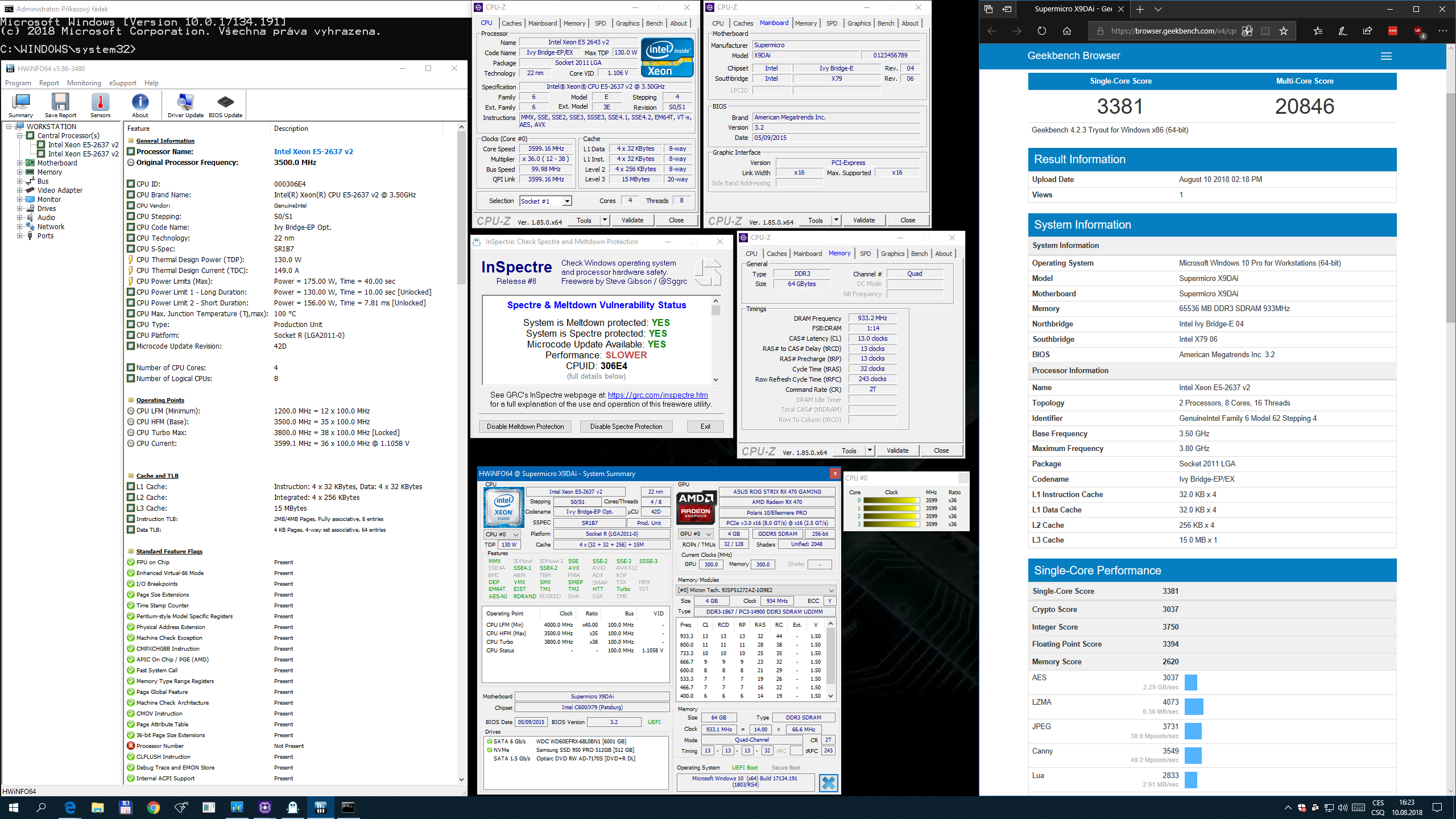This screenshot has width=1456, height=819.
Task: Click memory timings table scrollbar down arrow
Action: 830,696
